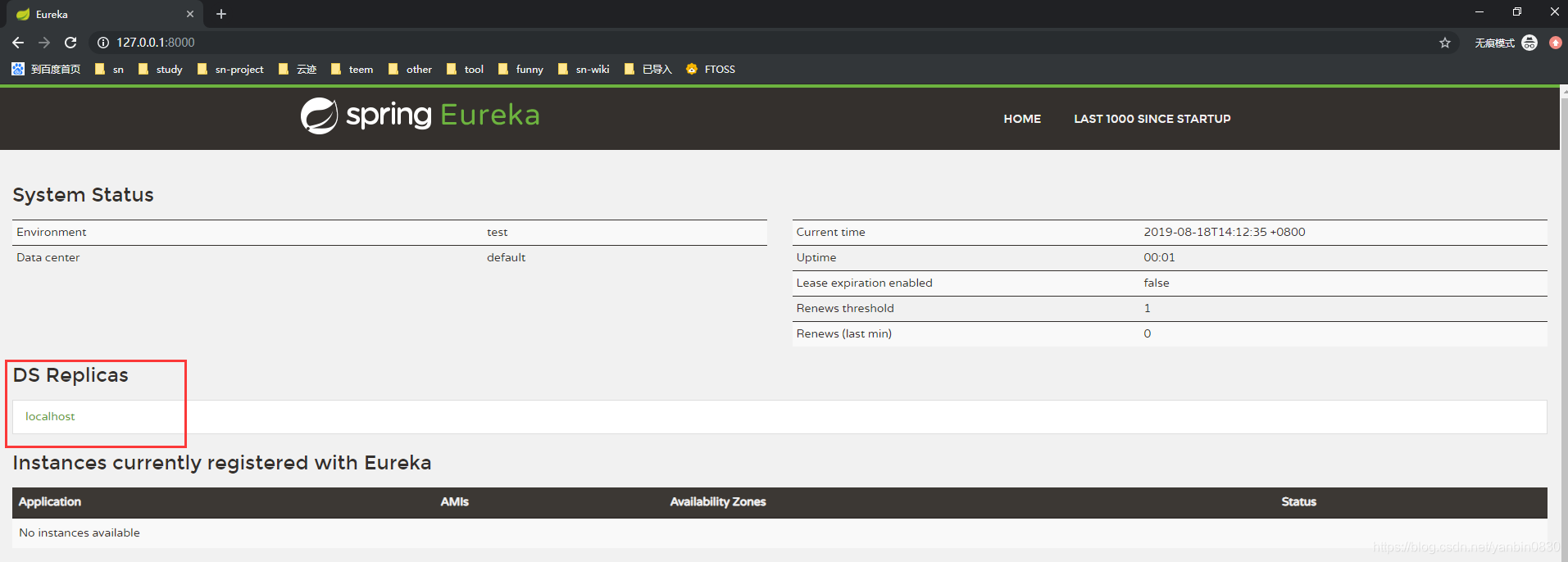Click the Uptime value 00:01
Image resolution: width=1568 pixels, height=562 pixels.
click(1160, 257)
